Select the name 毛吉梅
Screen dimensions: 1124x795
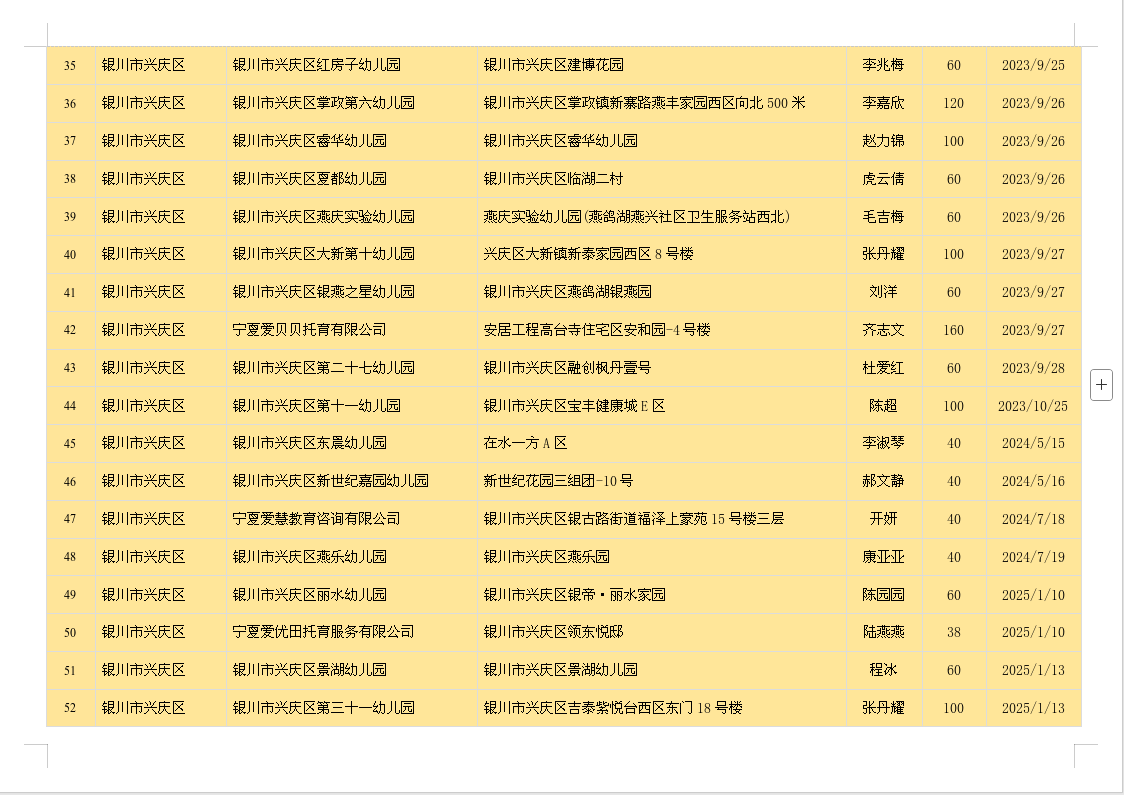883,217
